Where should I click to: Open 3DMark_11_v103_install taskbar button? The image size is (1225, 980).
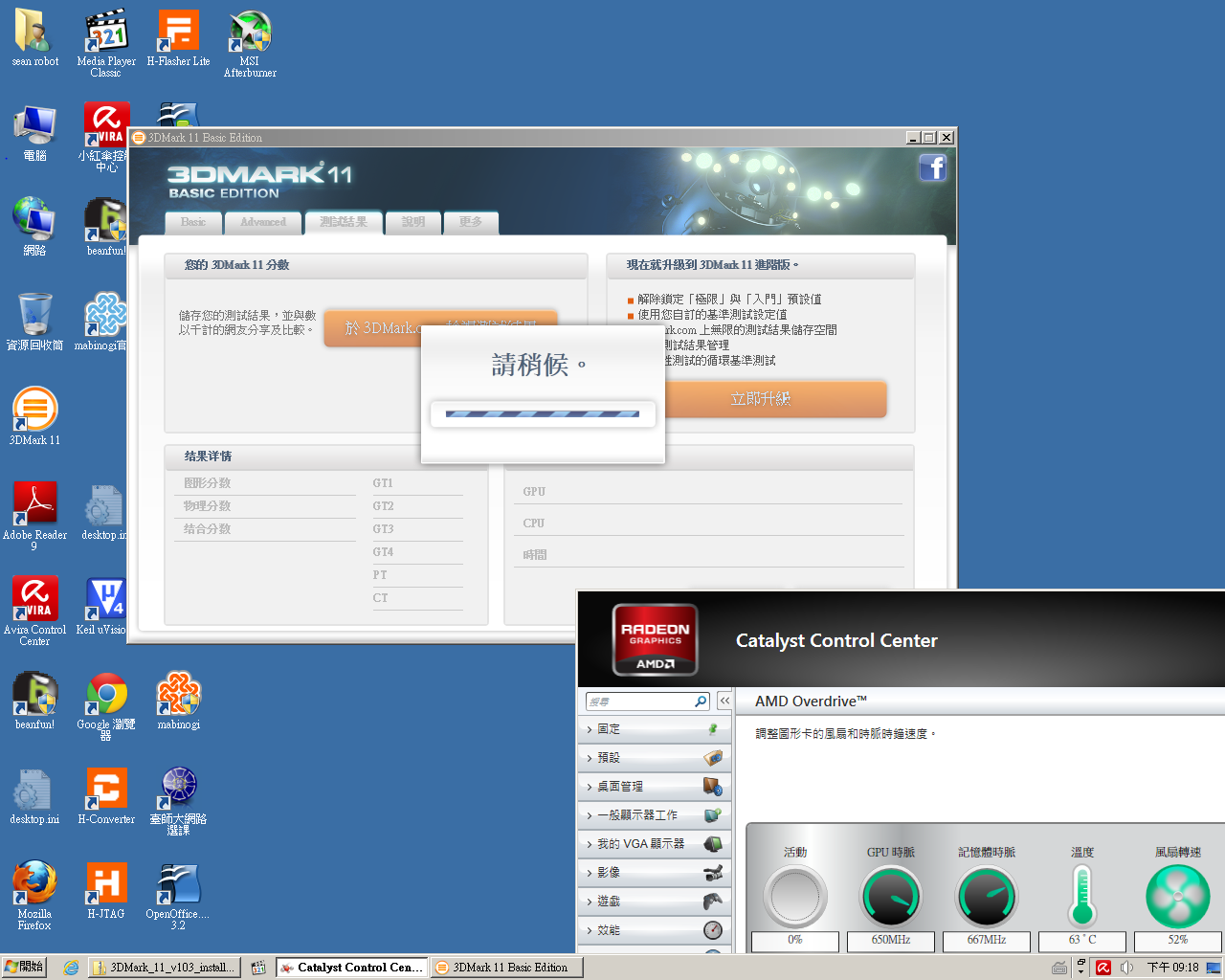click(x=165, y=968)
